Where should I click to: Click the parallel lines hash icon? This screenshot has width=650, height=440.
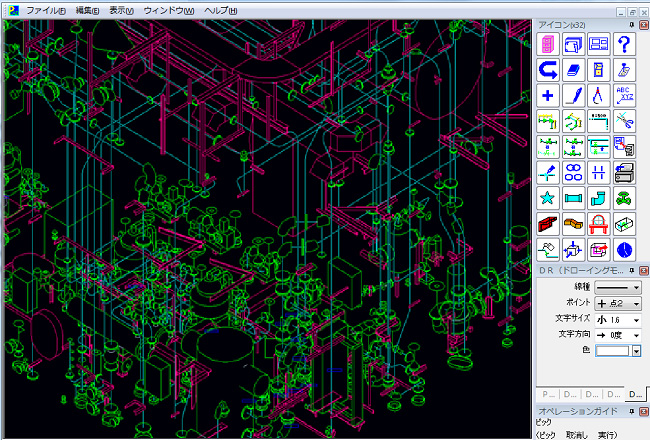(x=599, y=173)
